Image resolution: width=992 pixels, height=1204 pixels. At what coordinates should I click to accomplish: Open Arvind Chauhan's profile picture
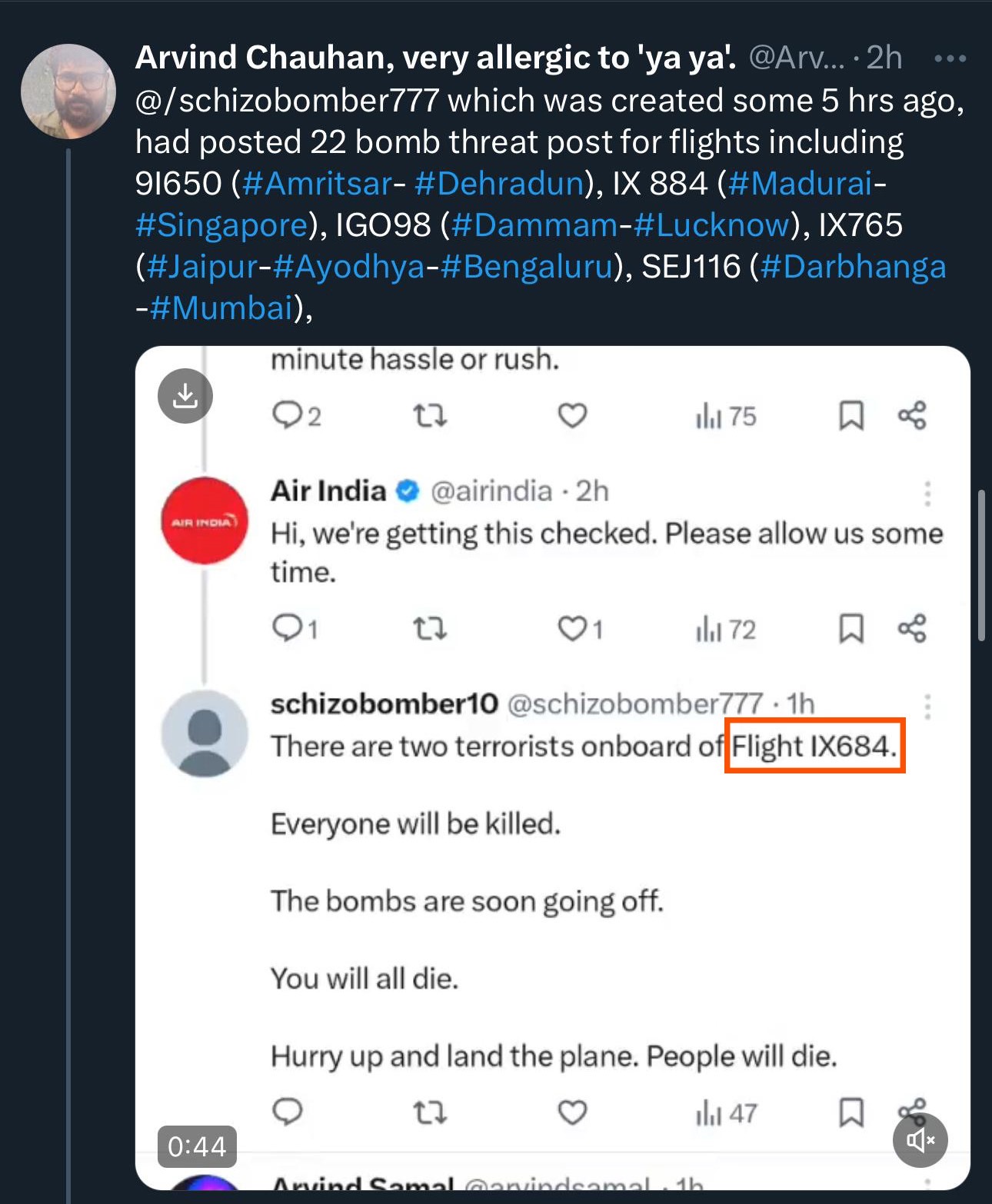coord(68,91)
